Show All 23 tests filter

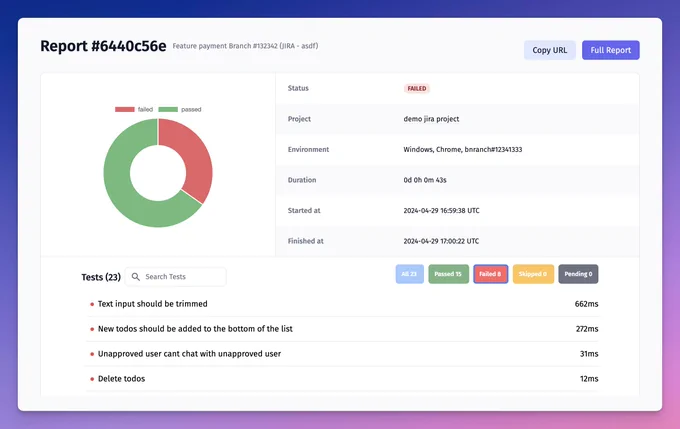point(409,274)
